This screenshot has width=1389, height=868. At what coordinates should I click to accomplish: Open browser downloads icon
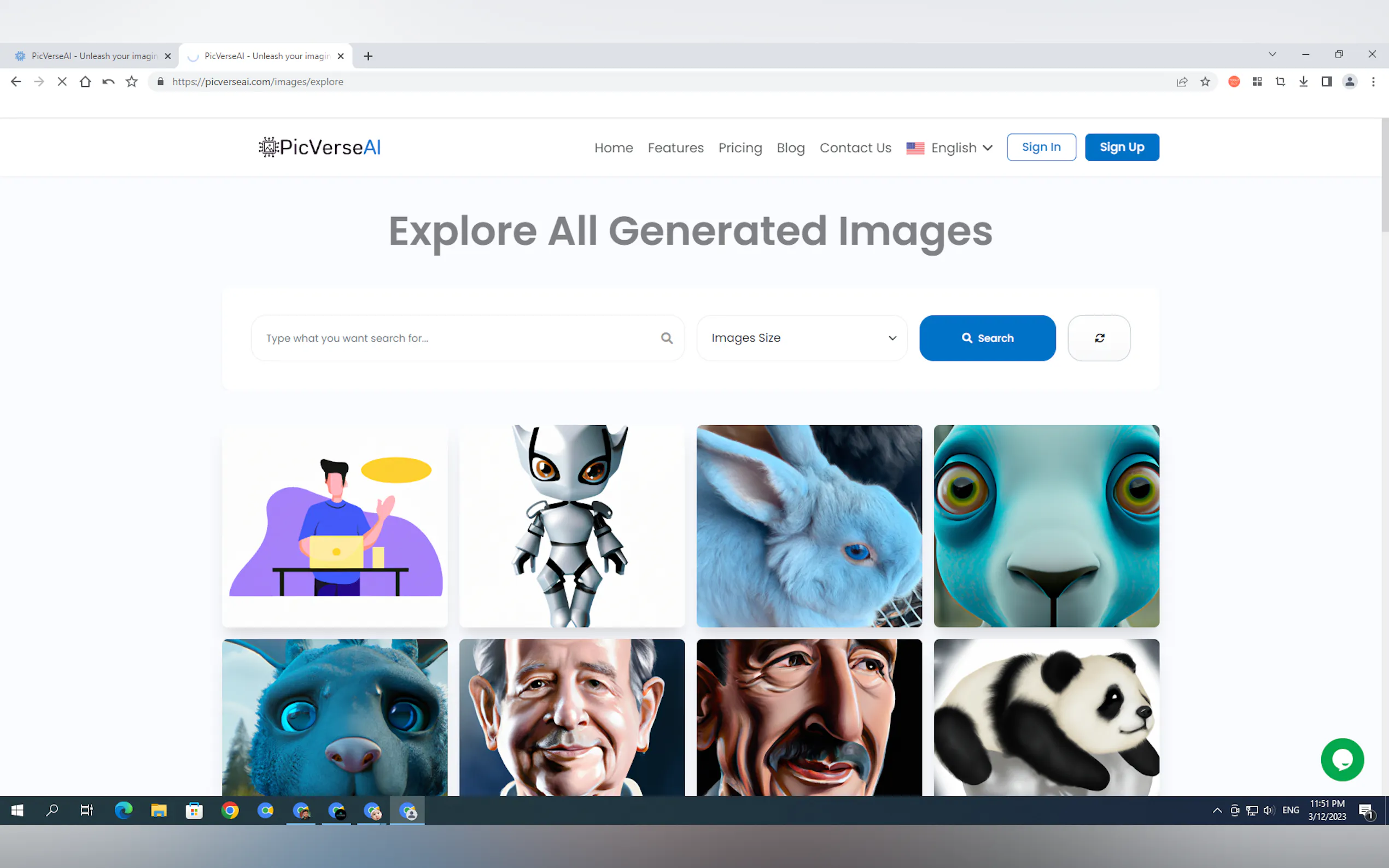1304,81
